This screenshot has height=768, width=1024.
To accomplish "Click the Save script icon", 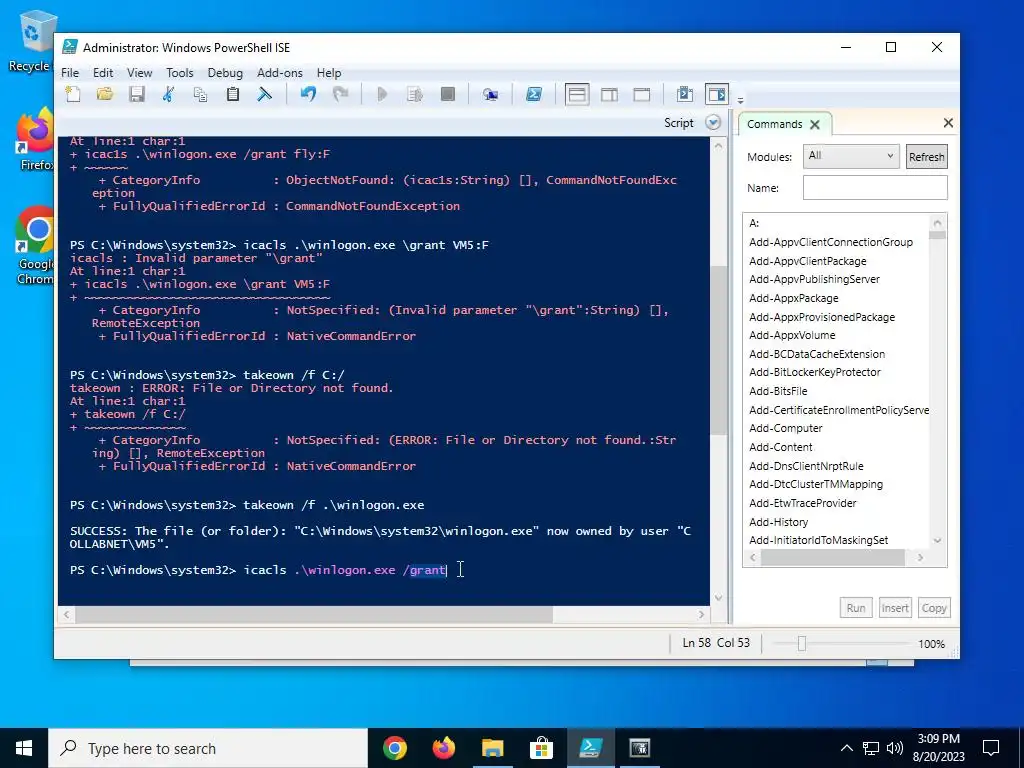I will (136, 94).
